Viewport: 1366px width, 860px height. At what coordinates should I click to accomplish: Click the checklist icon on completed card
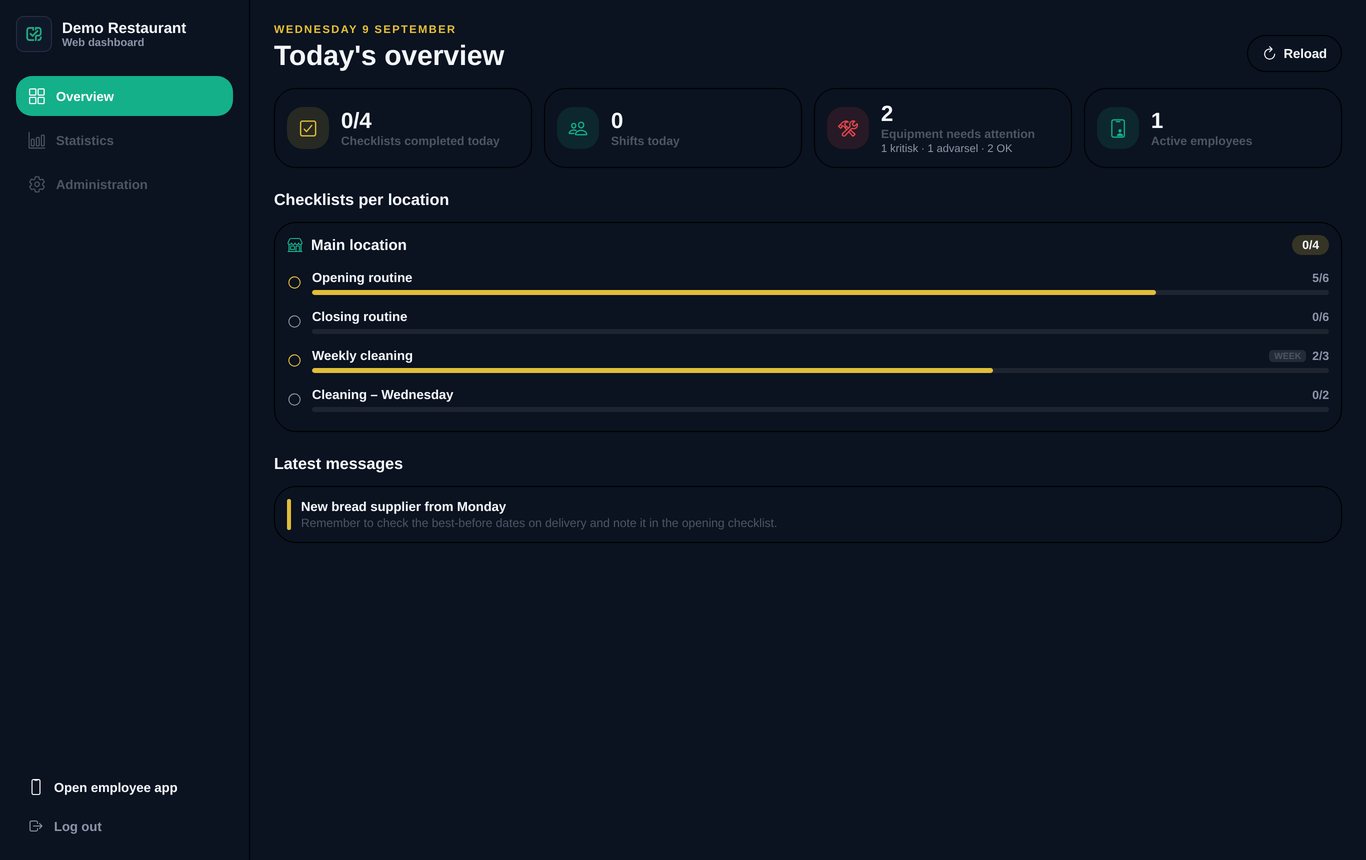(x=308, y=128)
